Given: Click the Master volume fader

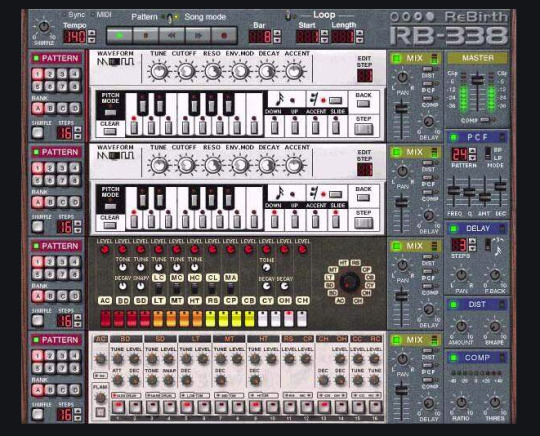Looking at the screenshot, I should pyautogui.click(x=477, y=81).
